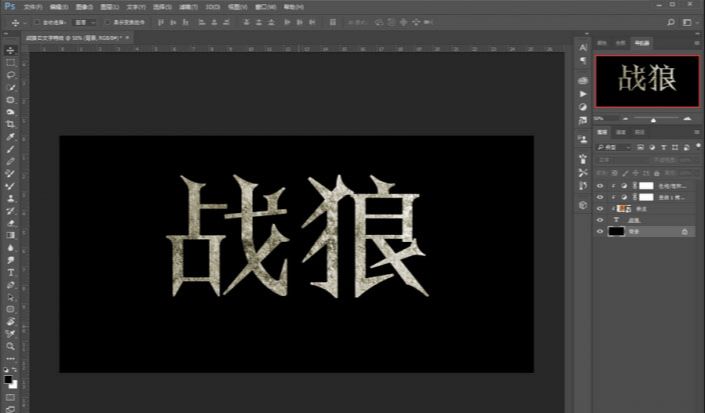
Task: Select the Horizontal Type tool
Action: tap(10, 272)
